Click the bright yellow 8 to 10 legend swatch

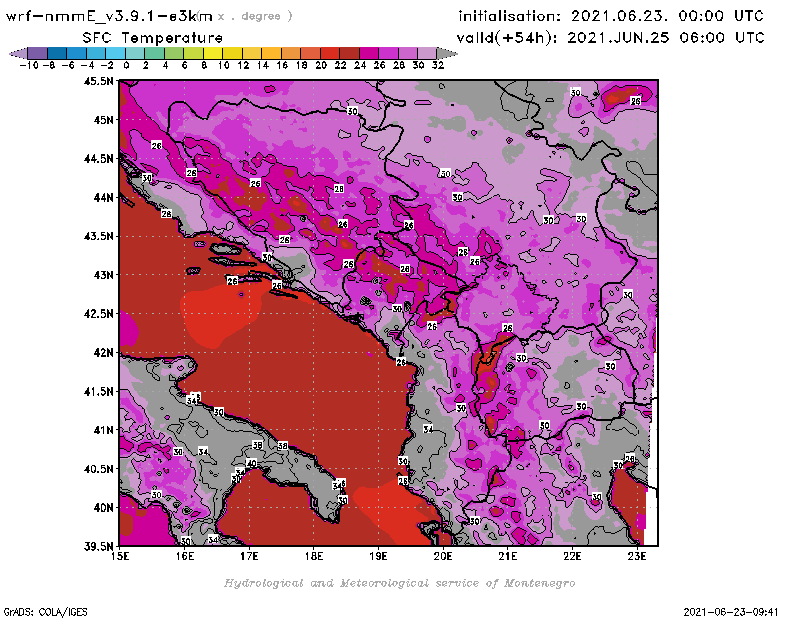[x=213, y=53]
